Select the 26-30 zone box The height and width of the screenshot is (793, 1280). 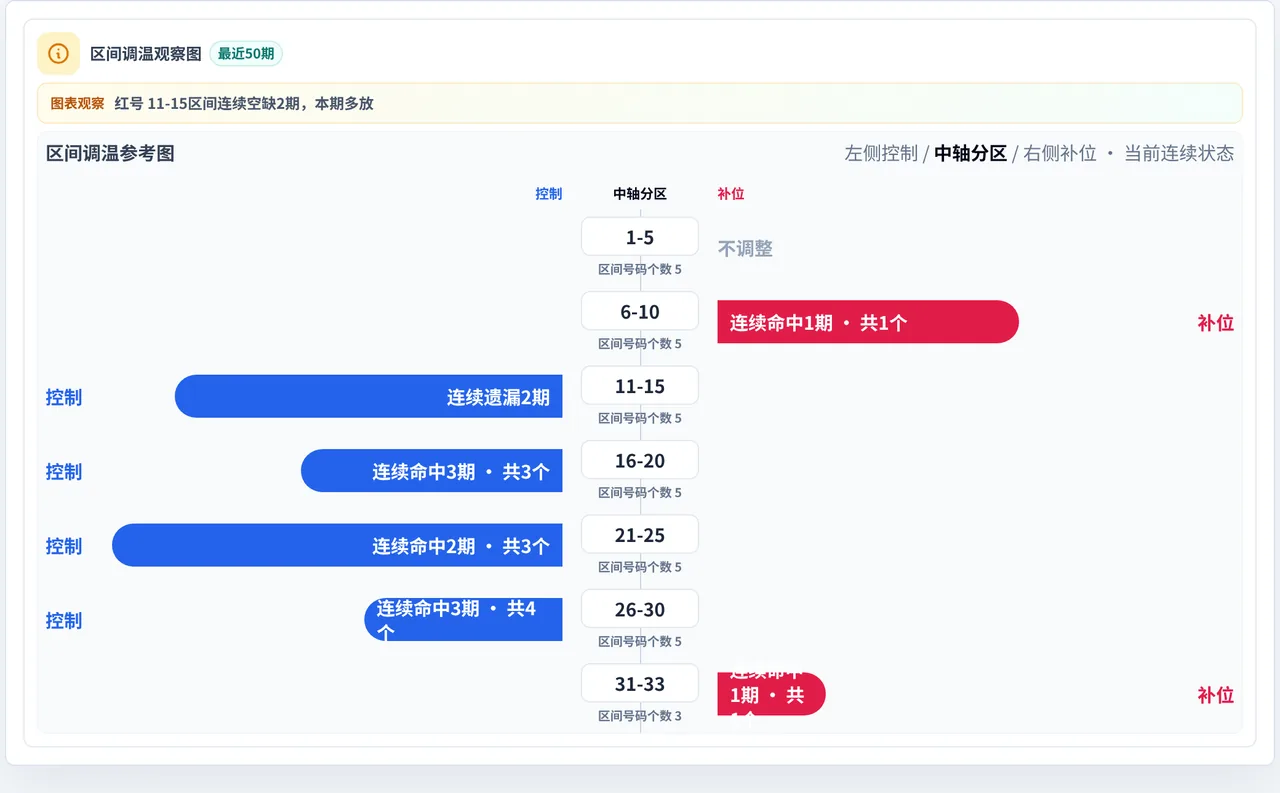[640, 609]
